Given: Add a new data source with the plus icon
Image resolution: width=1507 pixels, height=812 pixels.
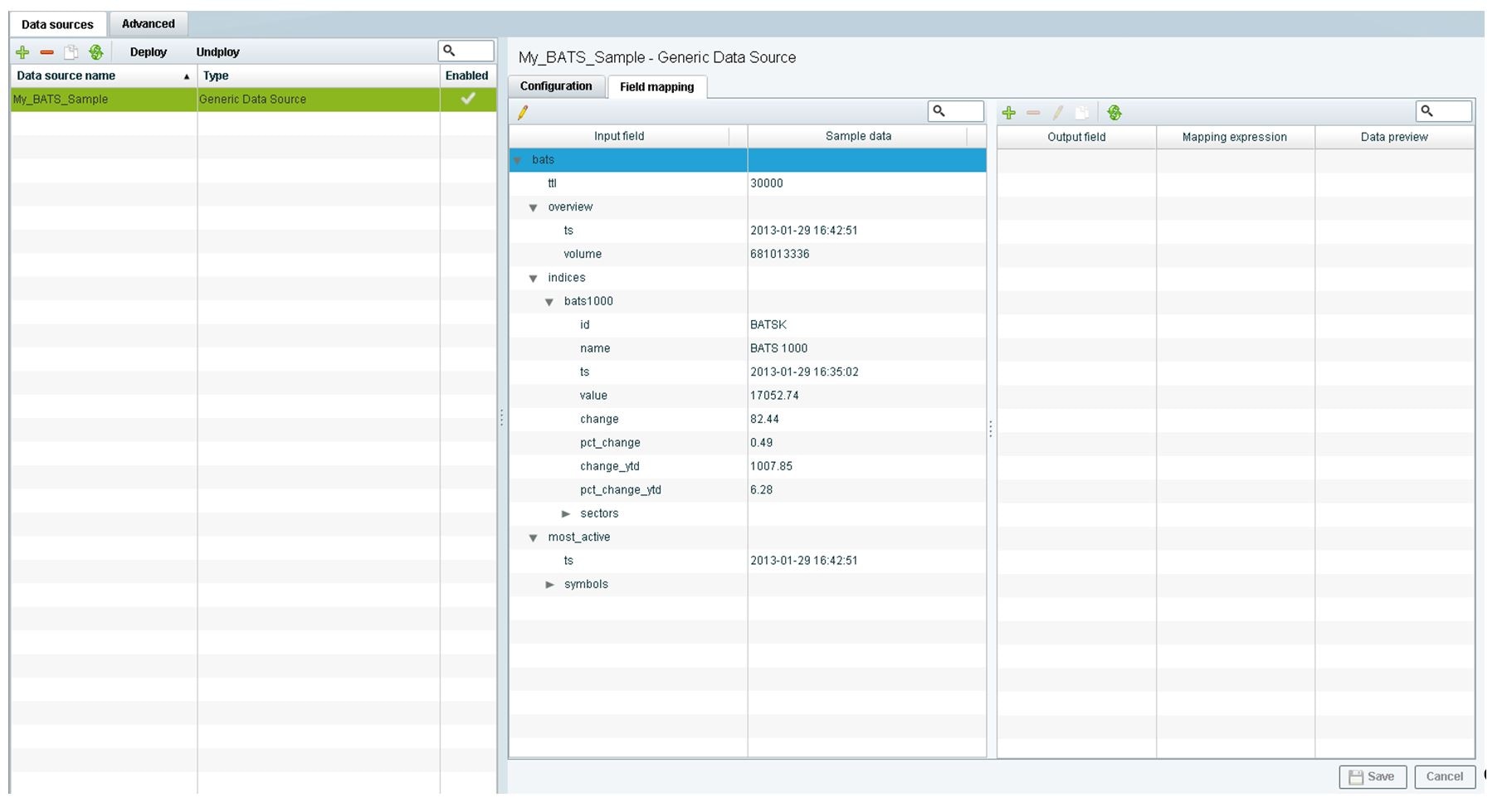Looking at the screenshot, I should point(22,51).
